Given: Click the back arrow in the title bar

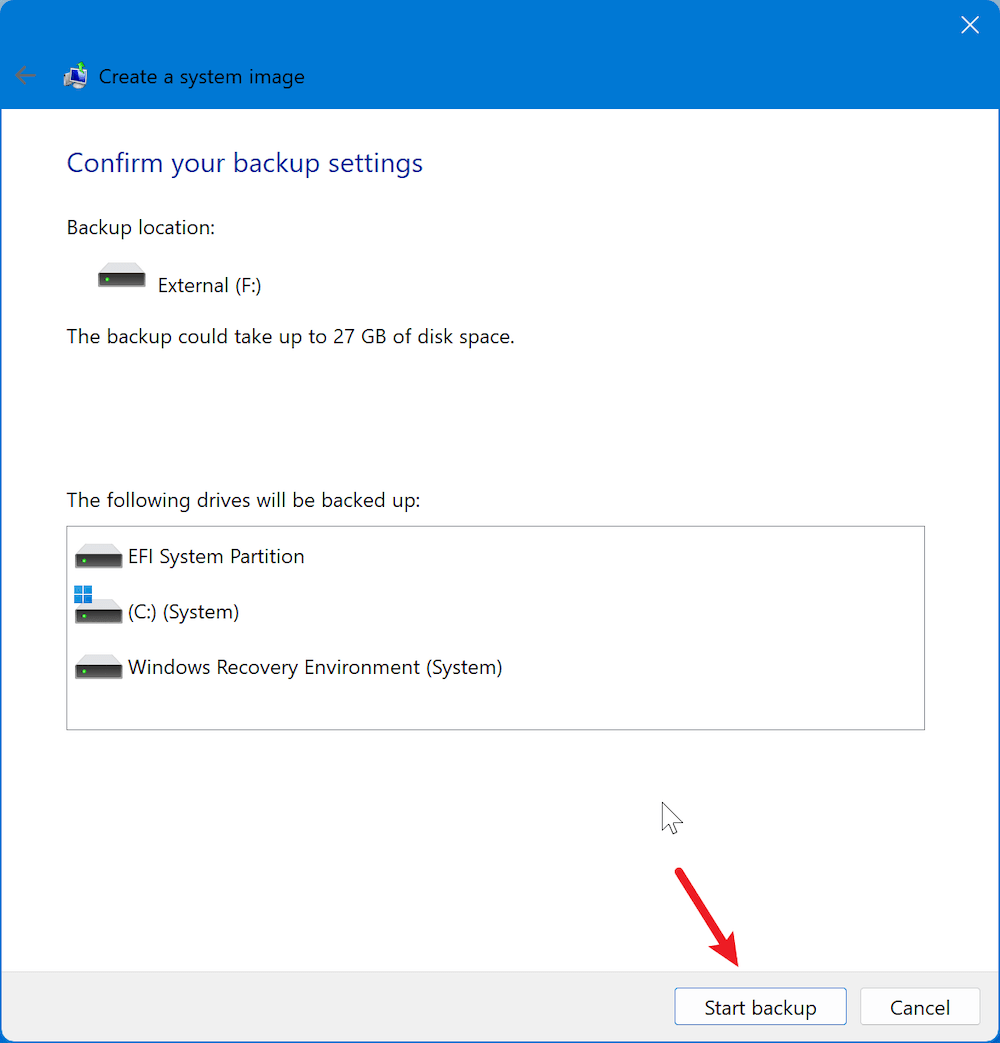Looking at the screenshot, I should 25,75.
